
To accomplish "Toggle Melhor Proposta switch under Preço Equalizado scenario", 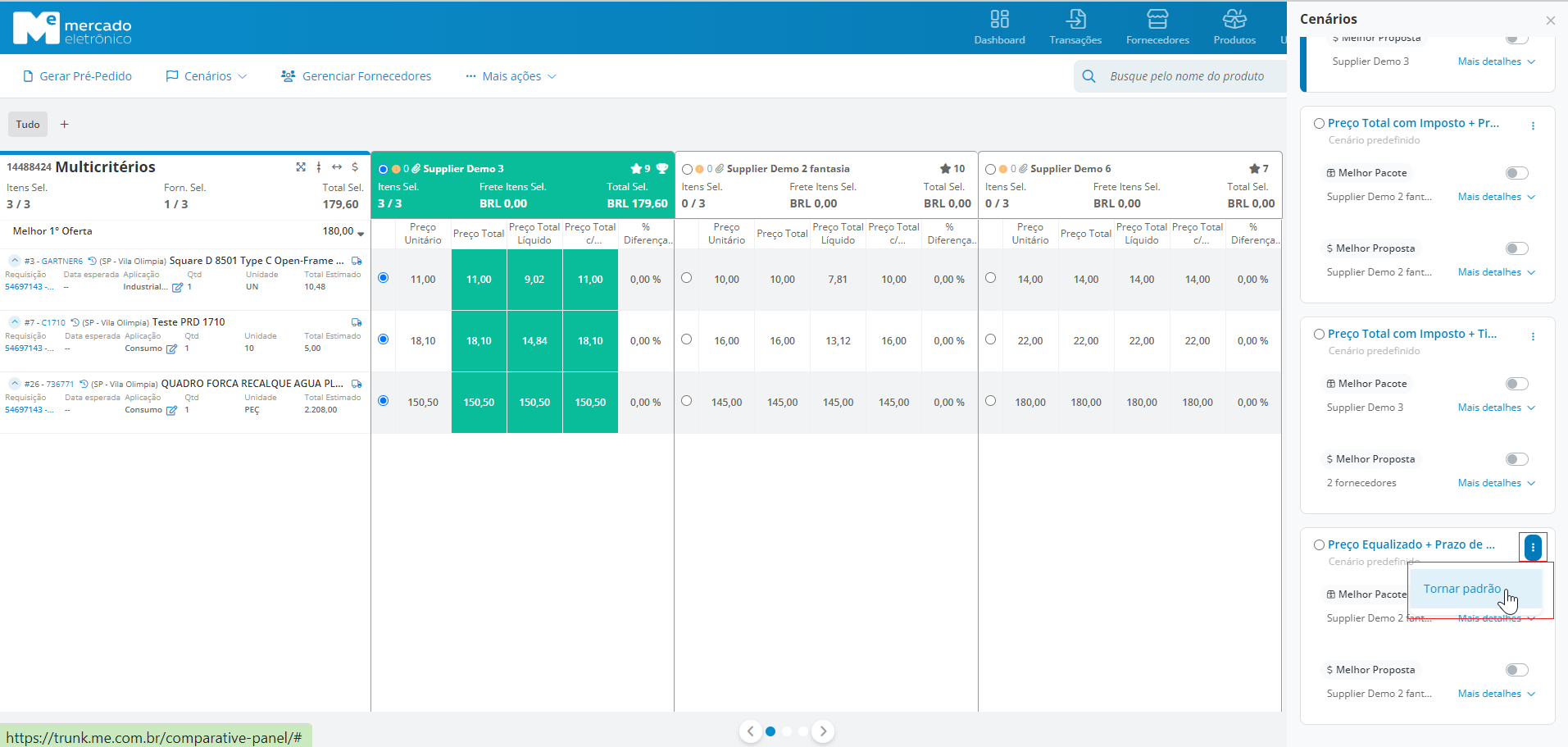I will (1517, 670).
